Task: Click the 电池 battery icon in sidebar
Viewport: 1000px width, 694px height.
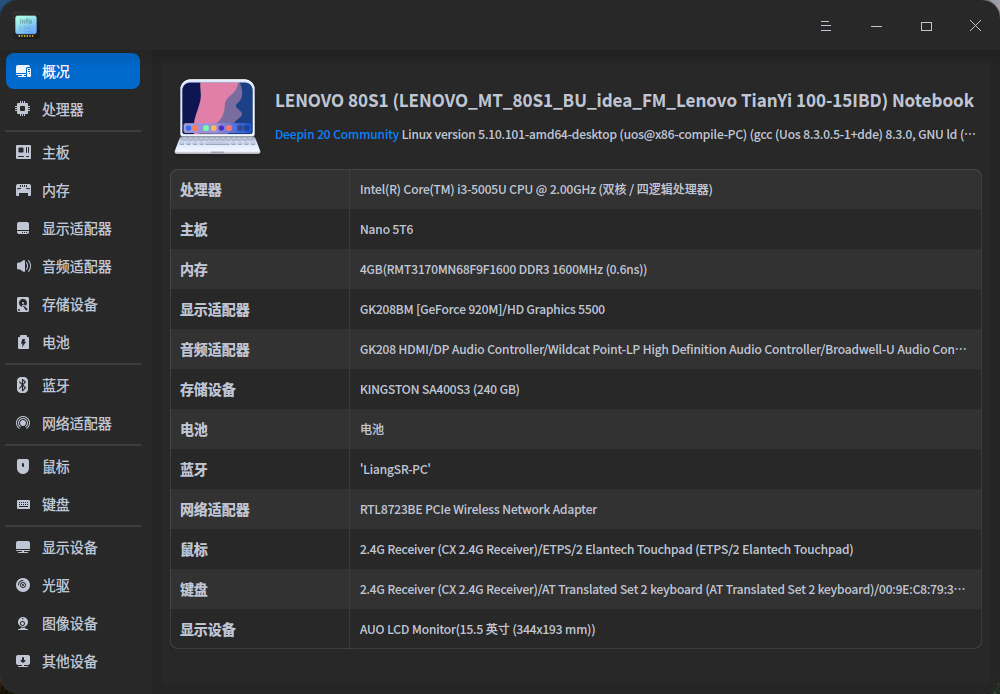Action: [22, 343]
